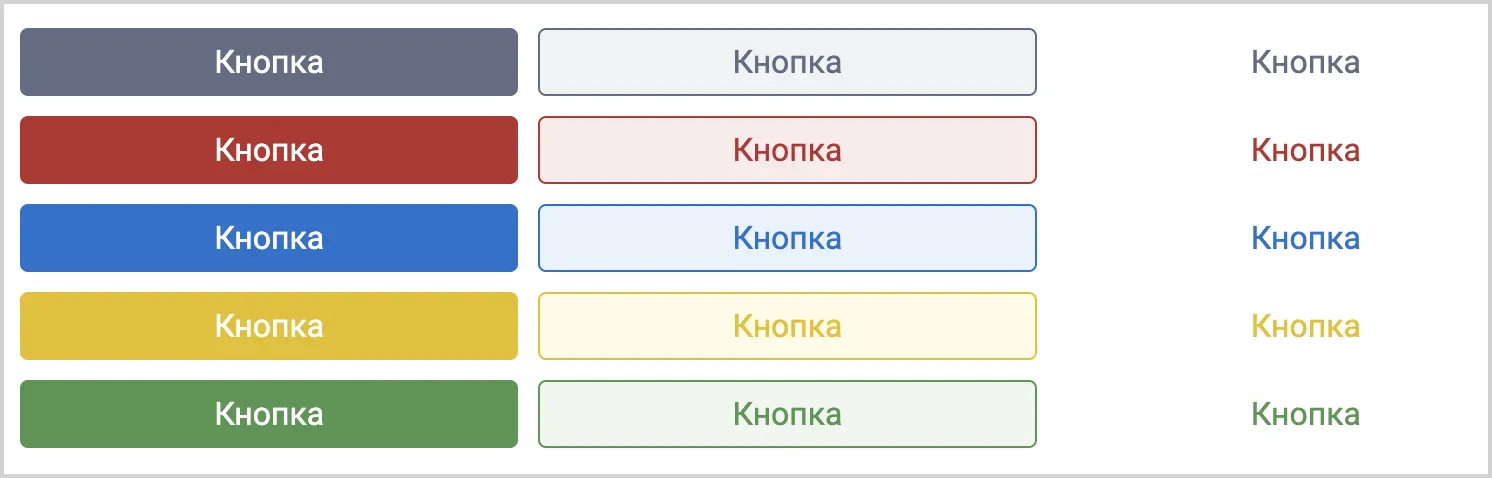Viewport: 1492px width, 478px height.
Task: Select the blue outlined Кнопка button
Action: point(787,238)
